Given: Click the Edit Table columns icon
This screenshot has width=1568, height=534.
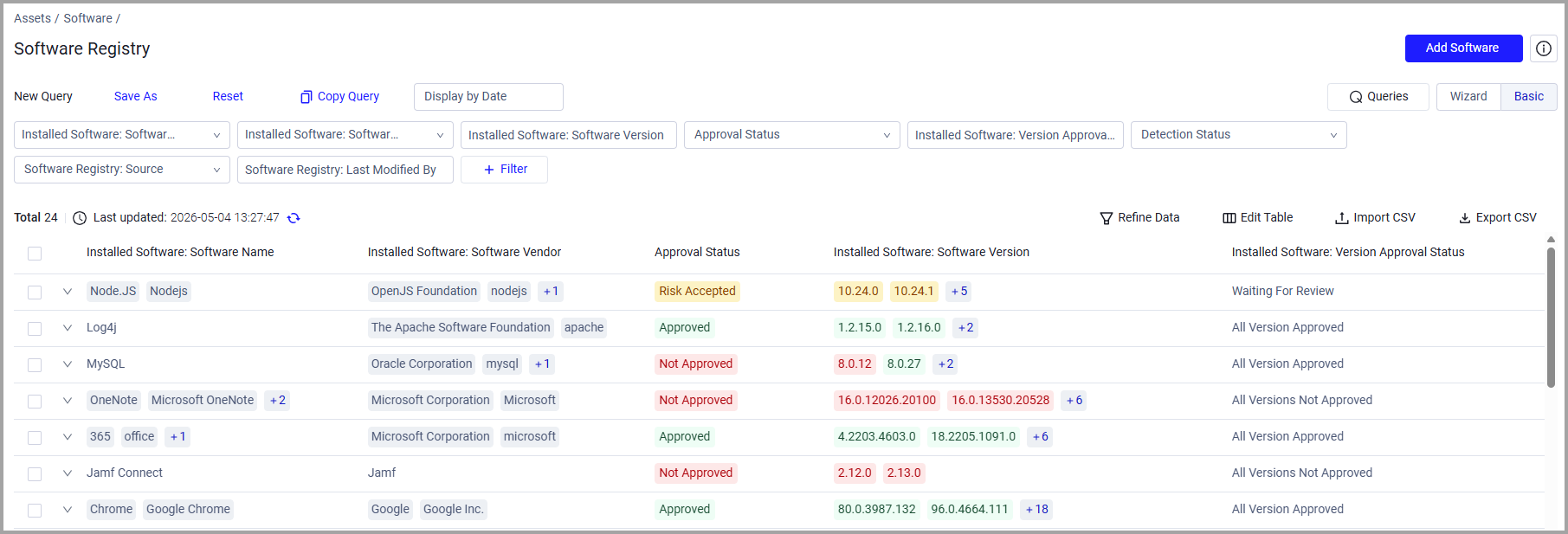Looking at the screenshot, I should [x=1229, y=218].
